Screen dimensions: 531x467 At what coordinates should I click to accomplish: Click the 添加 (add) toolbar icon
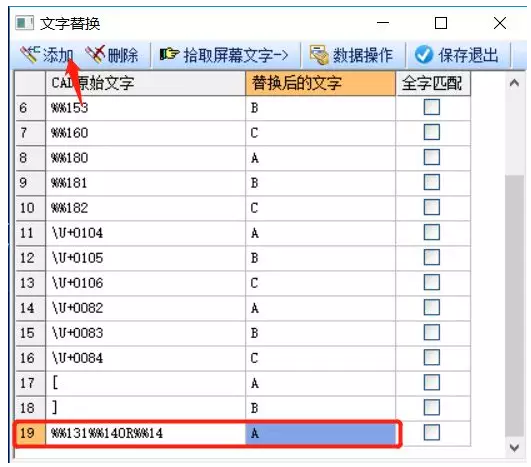(x=30, y=55)
